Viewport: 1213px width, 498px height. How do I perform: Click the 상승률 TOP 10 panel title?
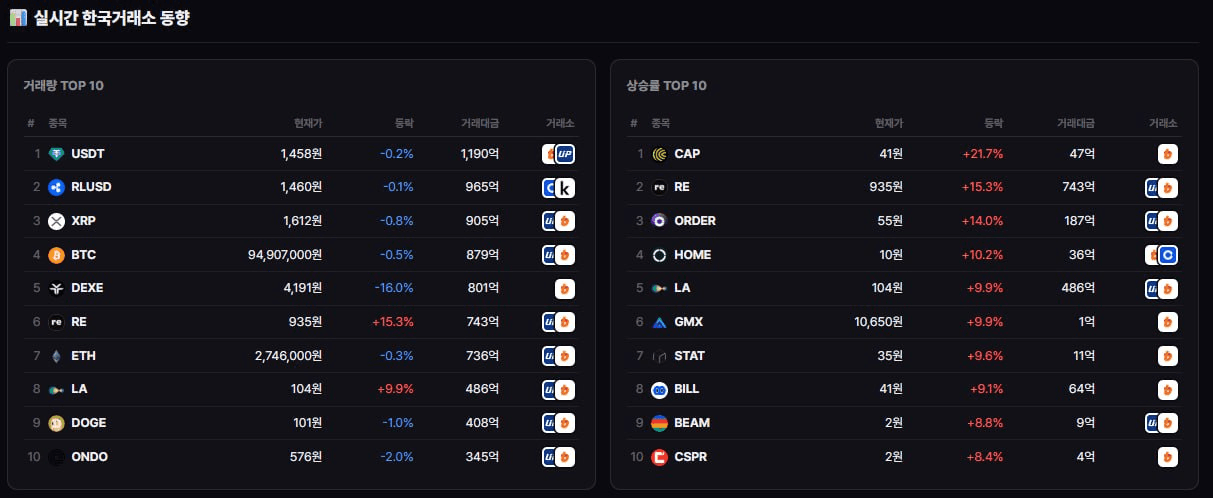667,85
